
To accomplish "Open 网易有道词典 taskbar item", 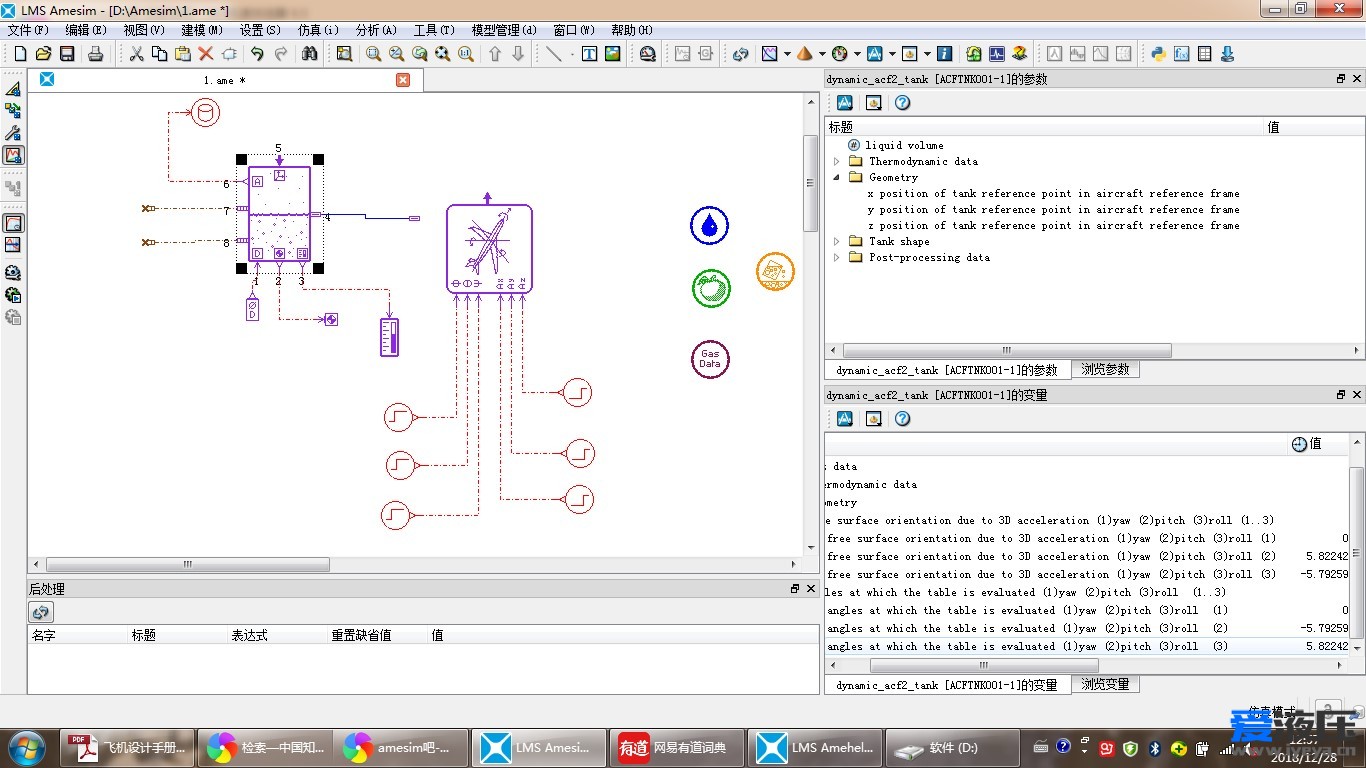I will point(678,748).
